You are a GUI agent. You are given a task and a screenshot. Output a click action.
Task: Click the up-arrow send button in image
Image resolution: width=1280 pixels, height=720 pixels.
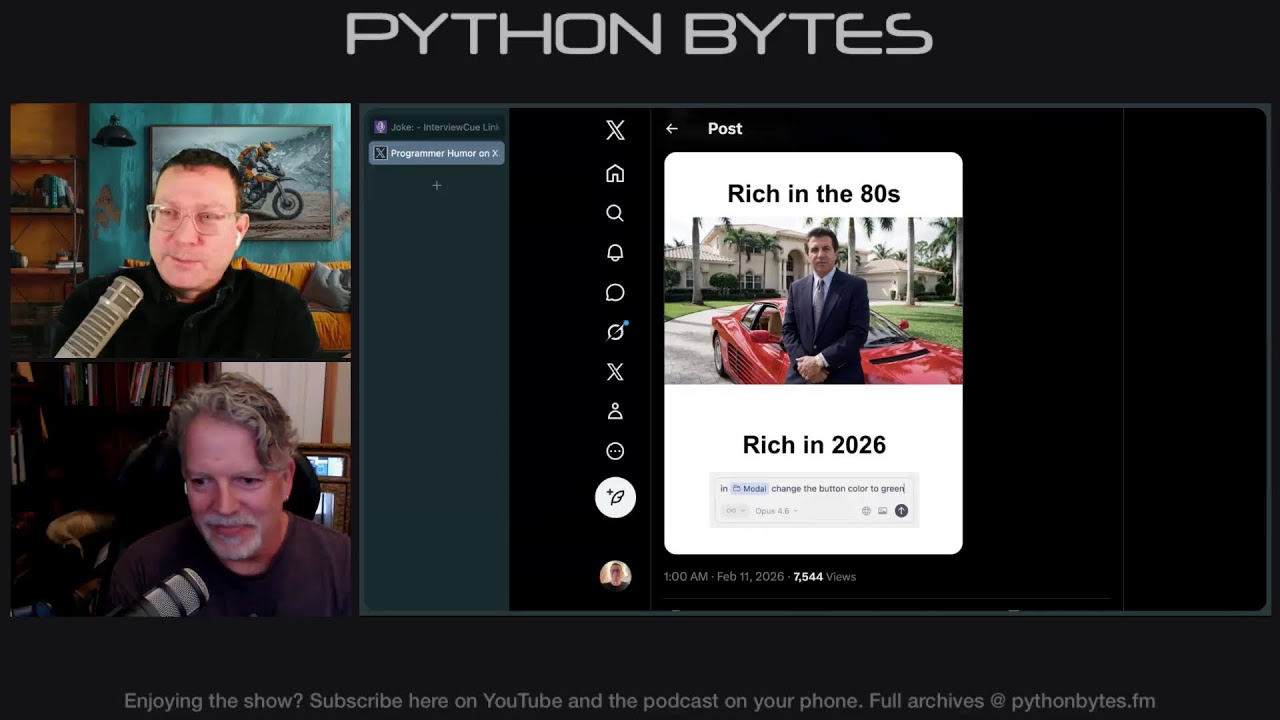click(x=901, y=511)
